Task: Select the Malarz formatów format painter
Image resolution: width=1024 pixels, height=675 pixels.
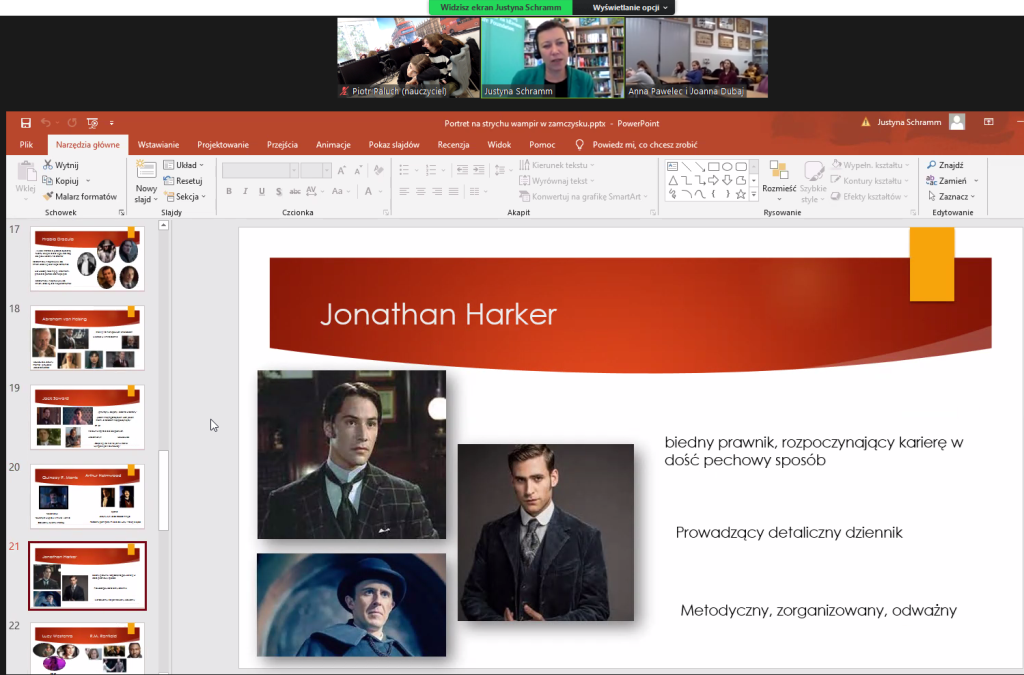Action: pos(80,197)
